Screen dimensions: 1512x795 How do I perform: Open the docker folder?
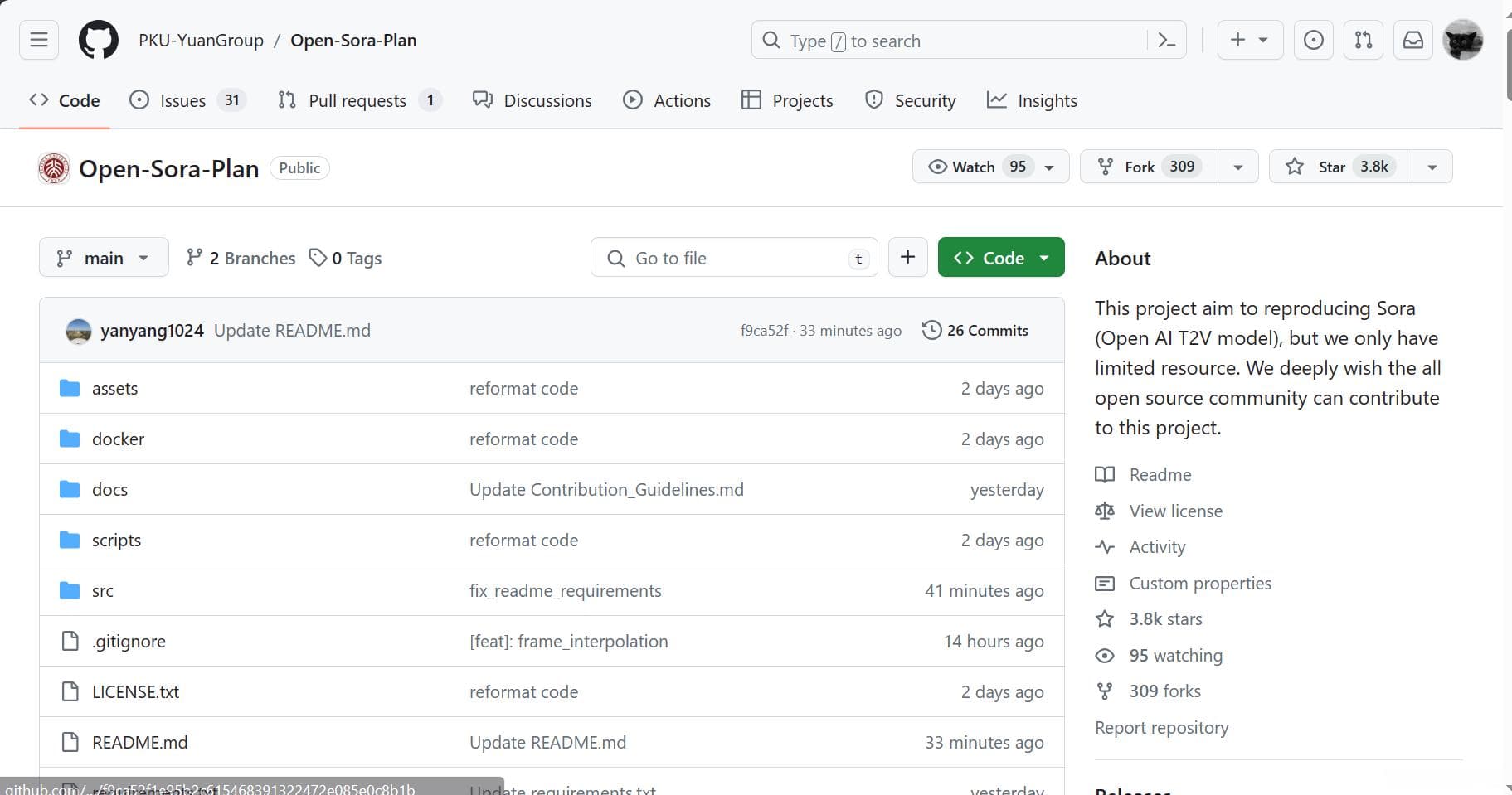(118, 439)
